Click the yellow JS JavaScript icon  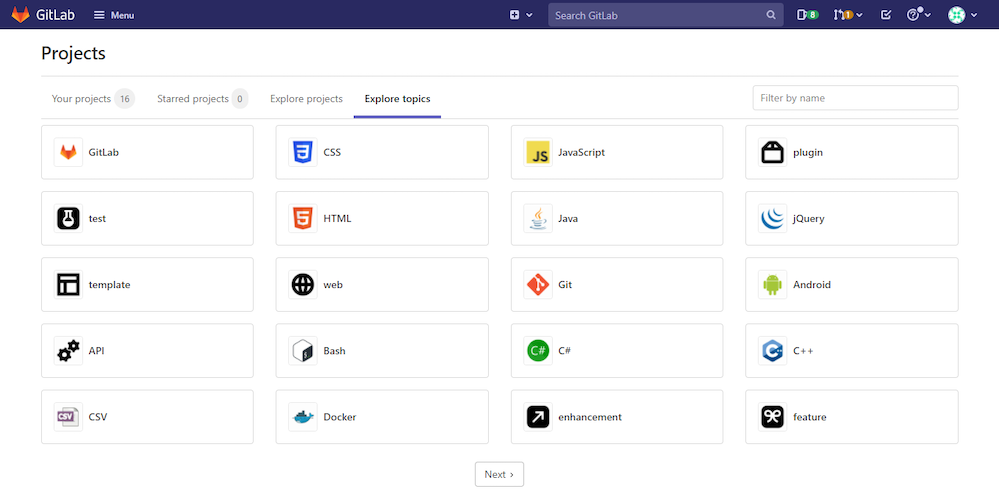click(538, 152)
